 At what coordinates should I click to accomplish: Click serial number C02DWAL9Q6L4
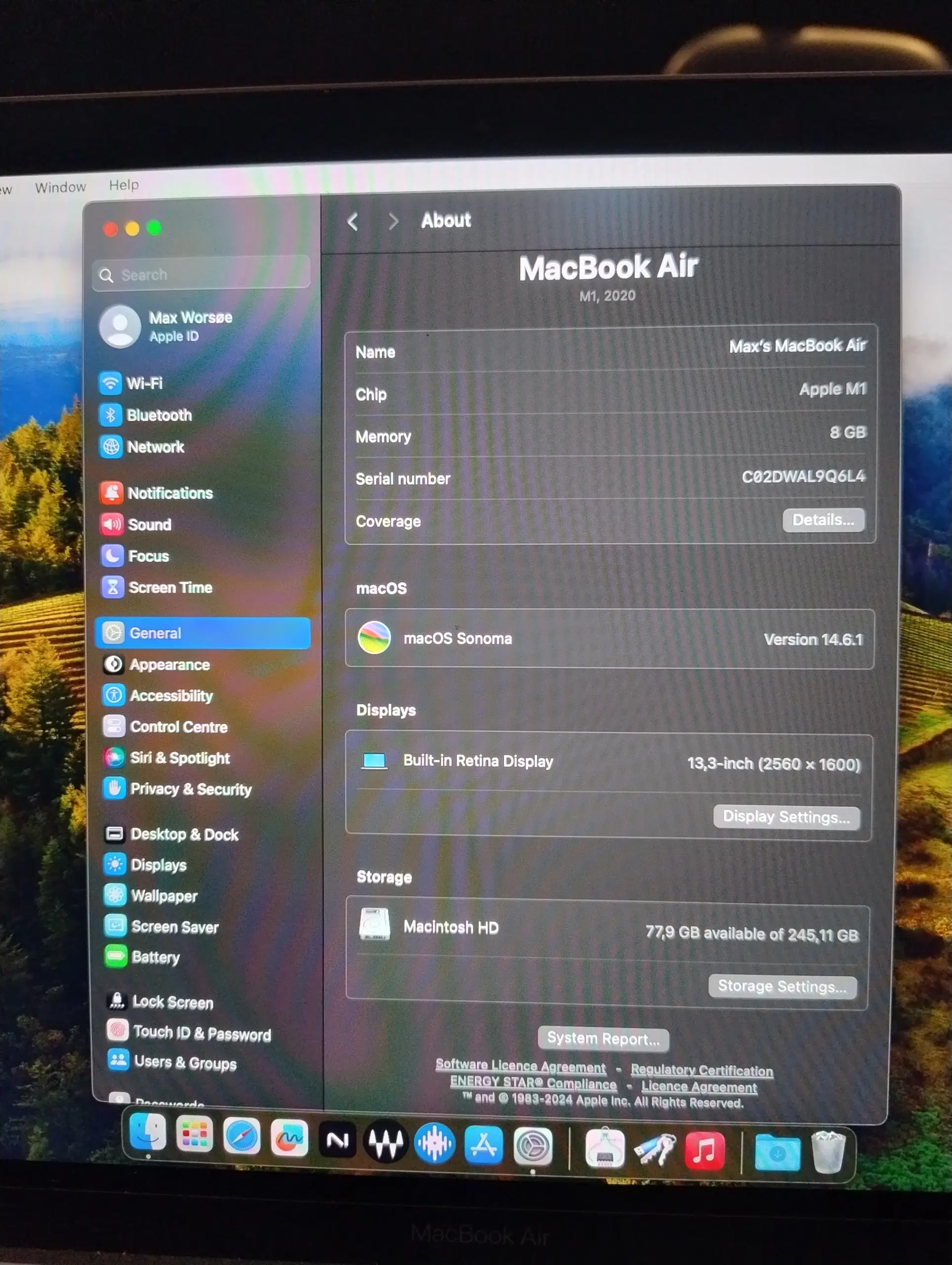click(x=803, y=476)
